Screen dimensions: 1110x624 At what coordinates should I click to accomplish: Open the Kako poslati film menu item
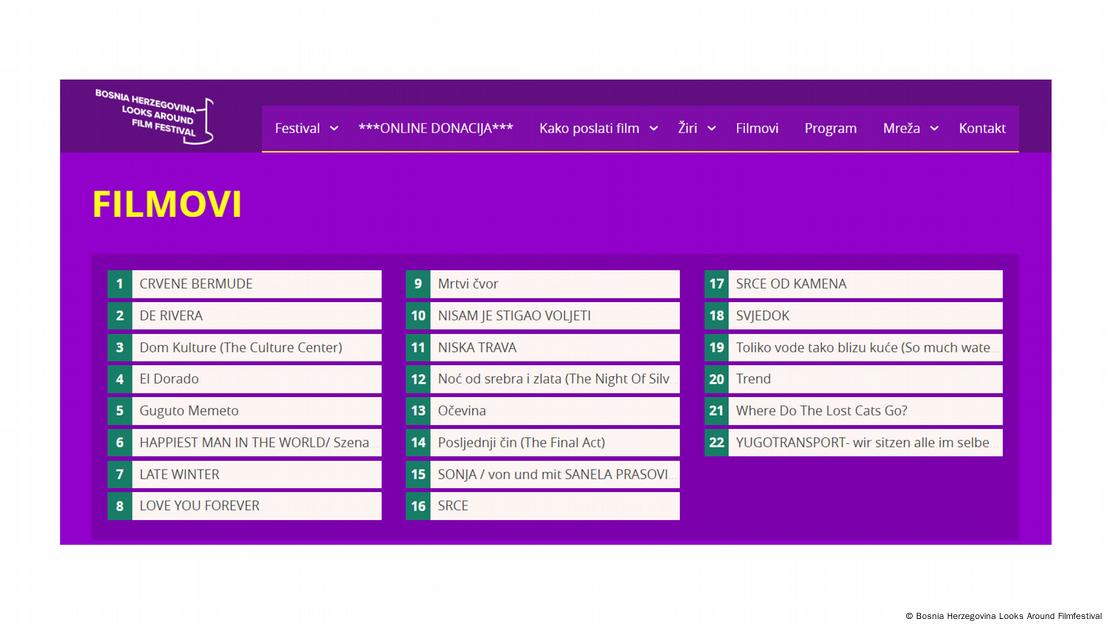[x=589, y=128]
